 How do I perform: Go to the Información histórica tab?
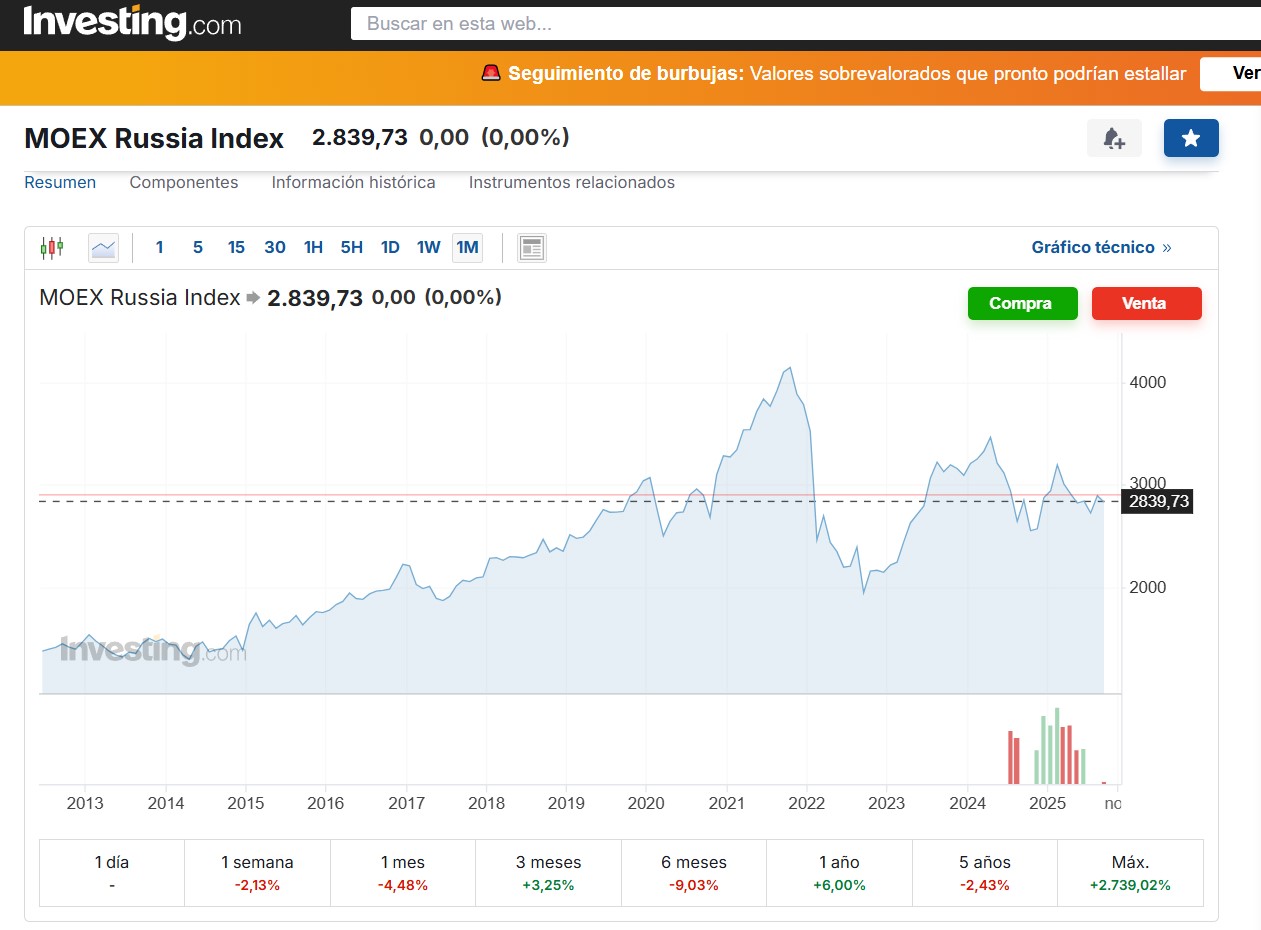click(353, 182)
